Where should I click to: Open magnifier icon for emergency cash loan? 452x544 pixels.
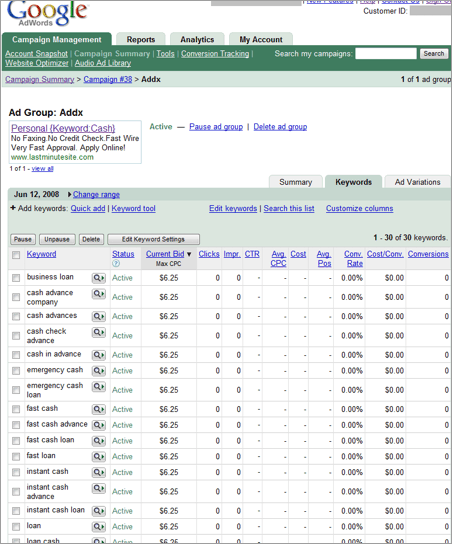[99, 386]
